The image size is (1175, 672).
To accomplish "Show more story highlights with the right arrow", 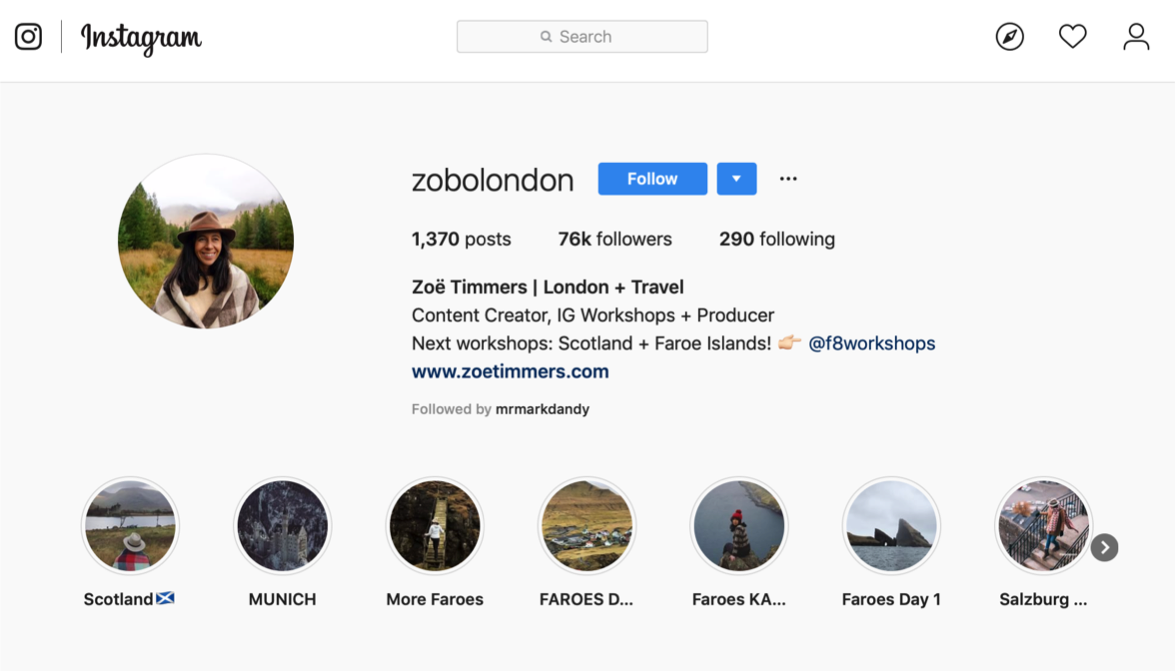I will (x=1105, y=548).
